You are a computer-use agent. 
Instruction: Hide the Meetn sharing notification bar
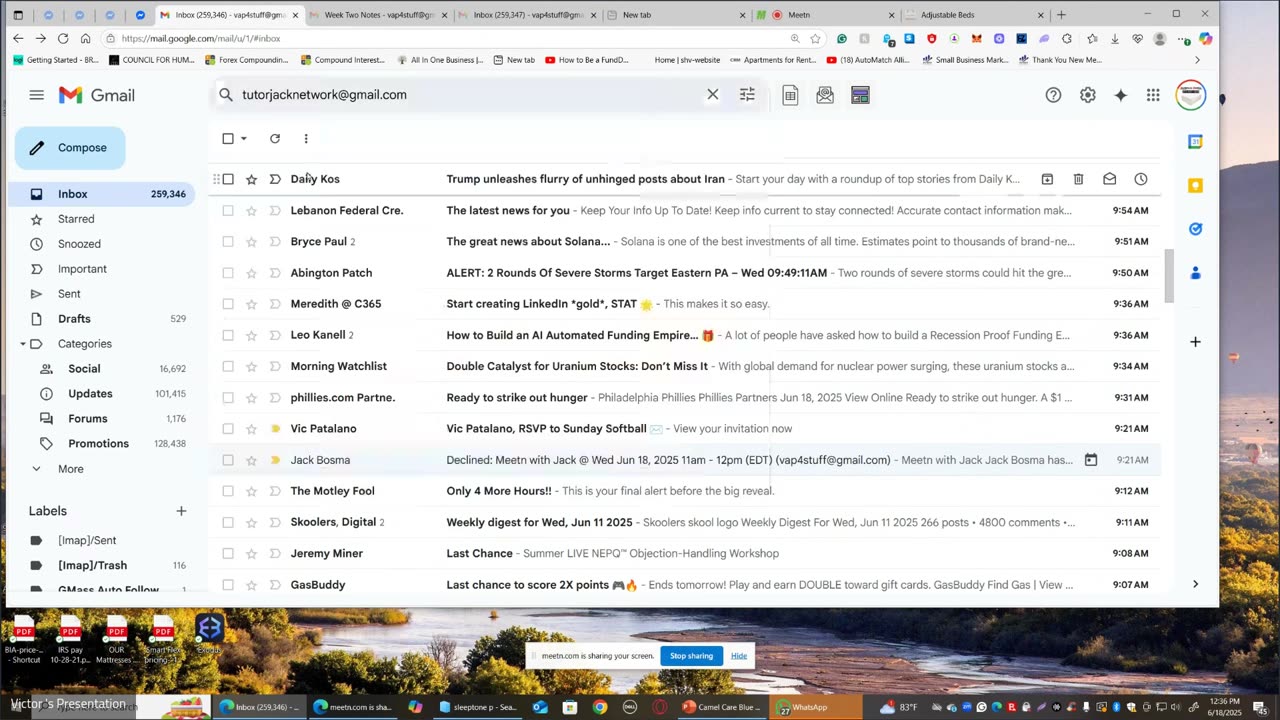click(x=738, y=656)
